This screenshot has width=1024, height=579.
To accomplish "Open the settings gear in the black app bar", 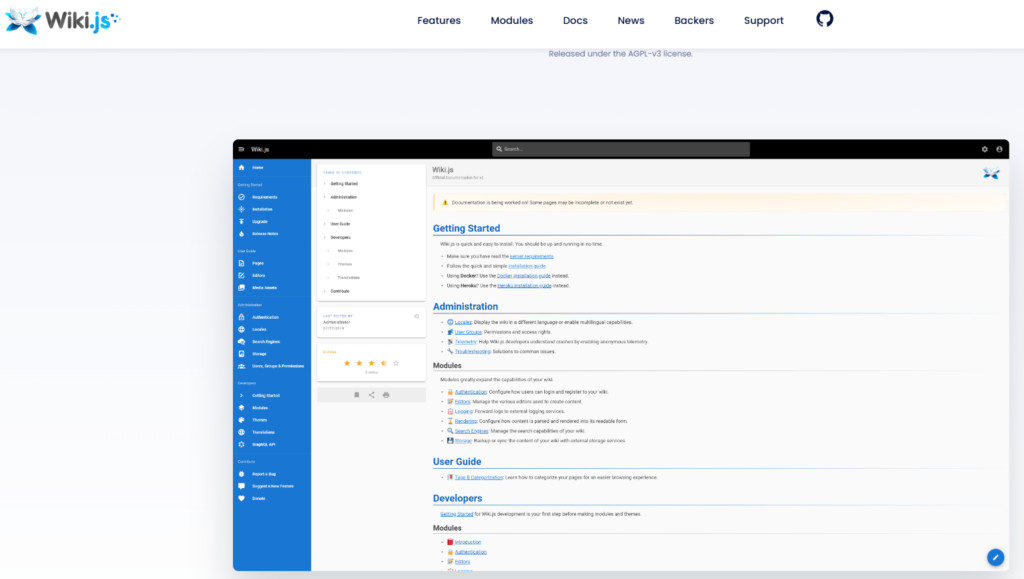I will [x=985, y=149].
